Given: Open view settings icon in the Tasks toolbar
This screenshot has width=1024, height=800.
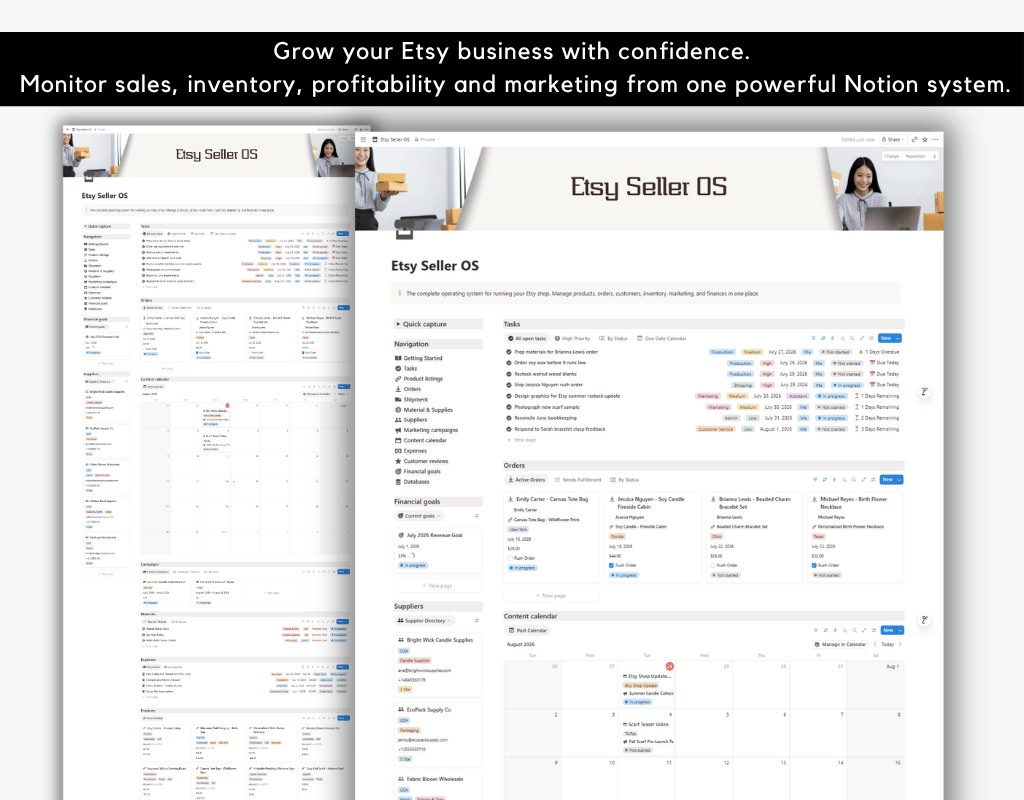Looking at the screenshot, I should 871,338.
